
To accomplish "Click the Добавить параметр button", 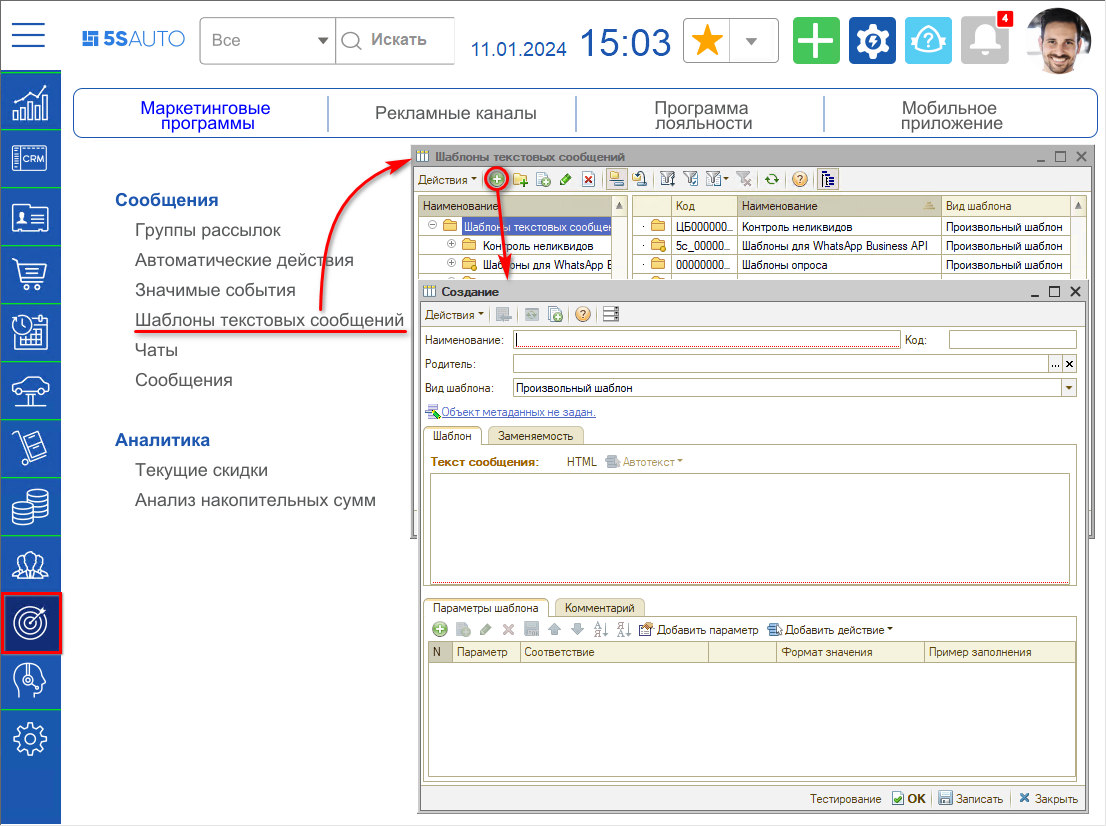I will pos(699,629).
